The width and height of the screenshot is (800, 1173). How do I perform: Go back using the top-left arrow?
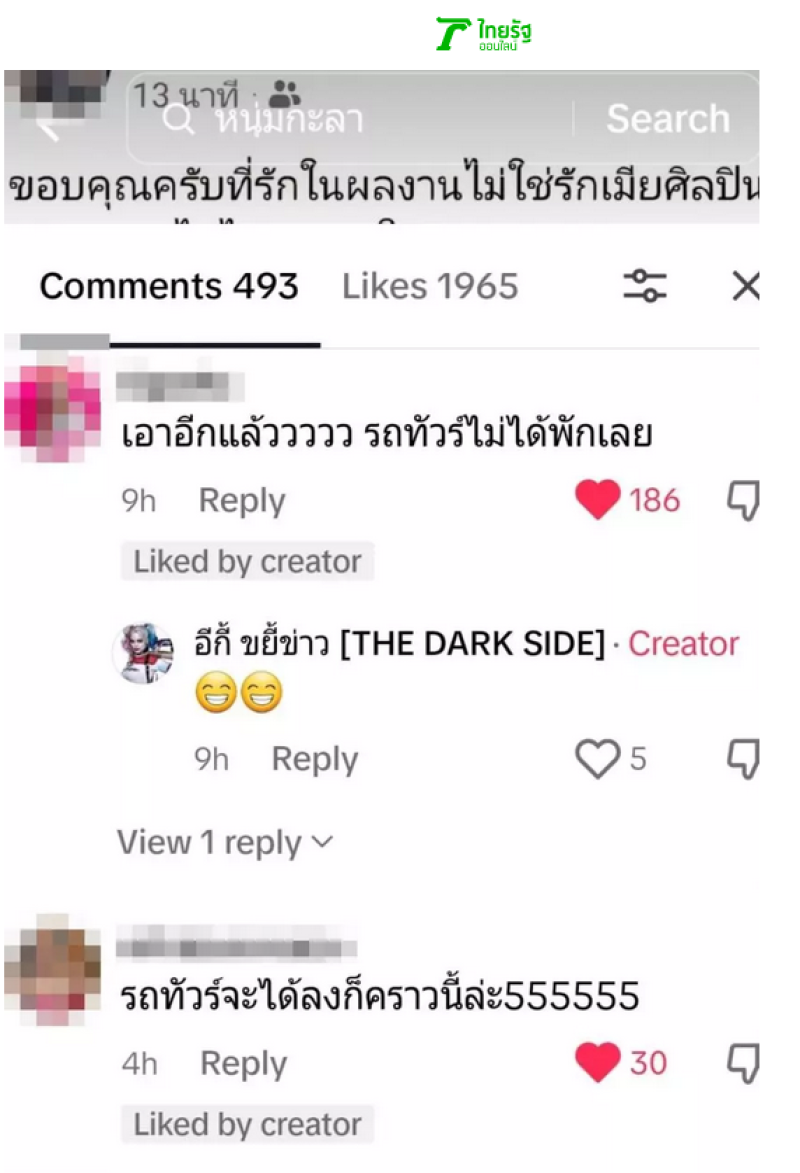pyautogui.click(x=49, y=131)
